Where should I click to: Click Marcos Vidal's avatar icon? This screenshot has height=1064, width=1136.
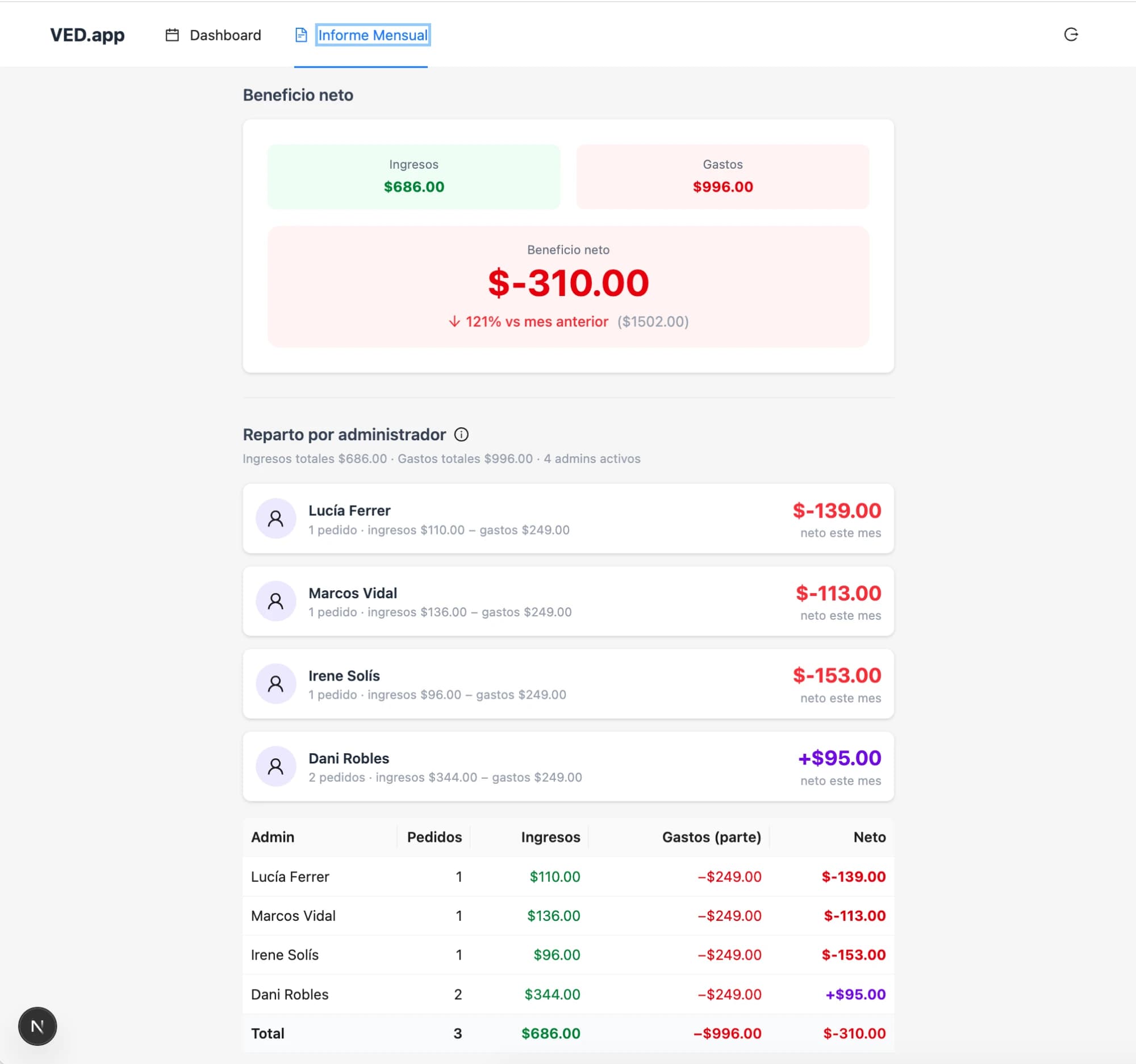(x=275, y=601)
